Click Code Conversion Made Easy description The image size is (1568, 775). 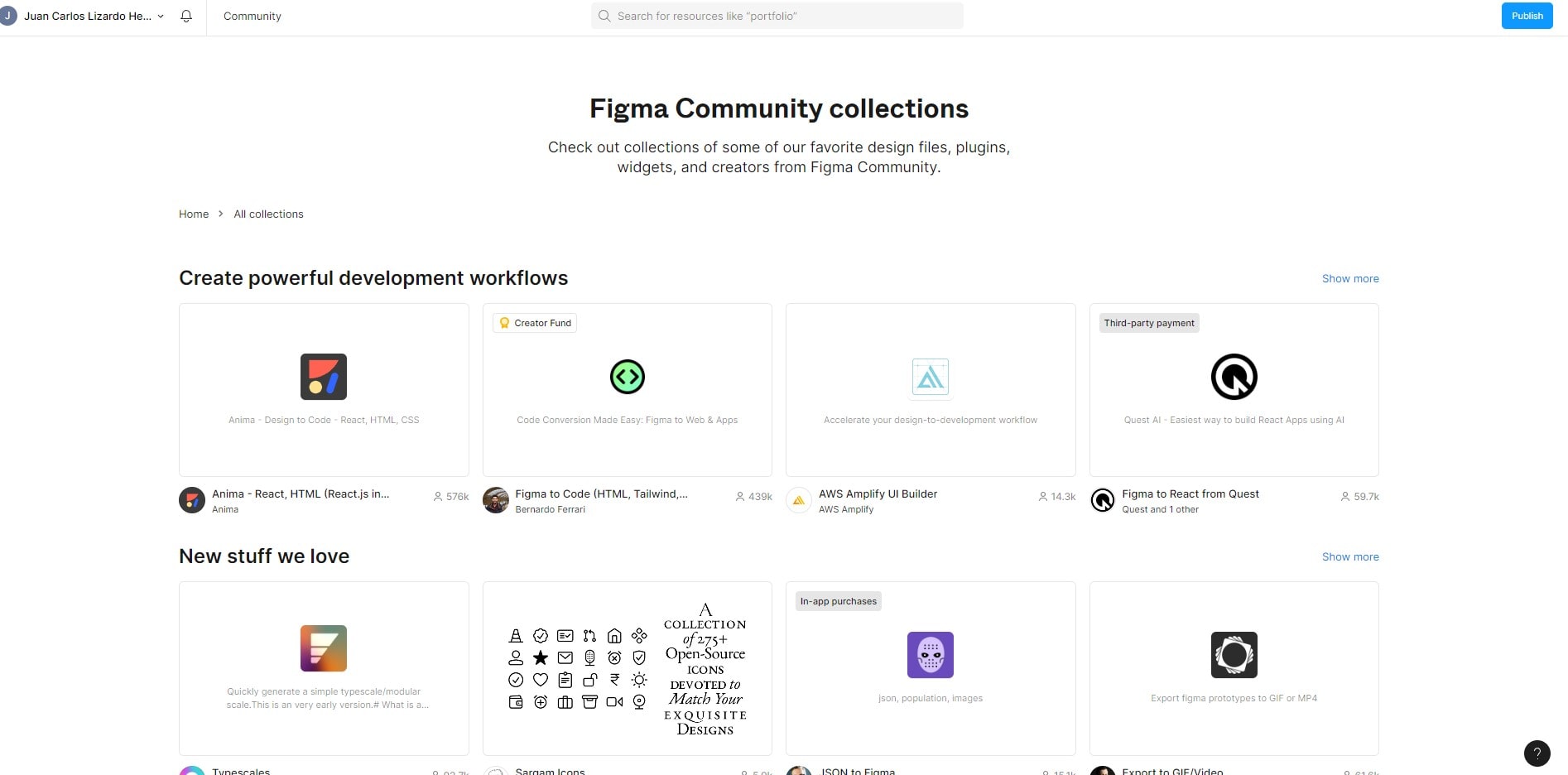[627, 420]
